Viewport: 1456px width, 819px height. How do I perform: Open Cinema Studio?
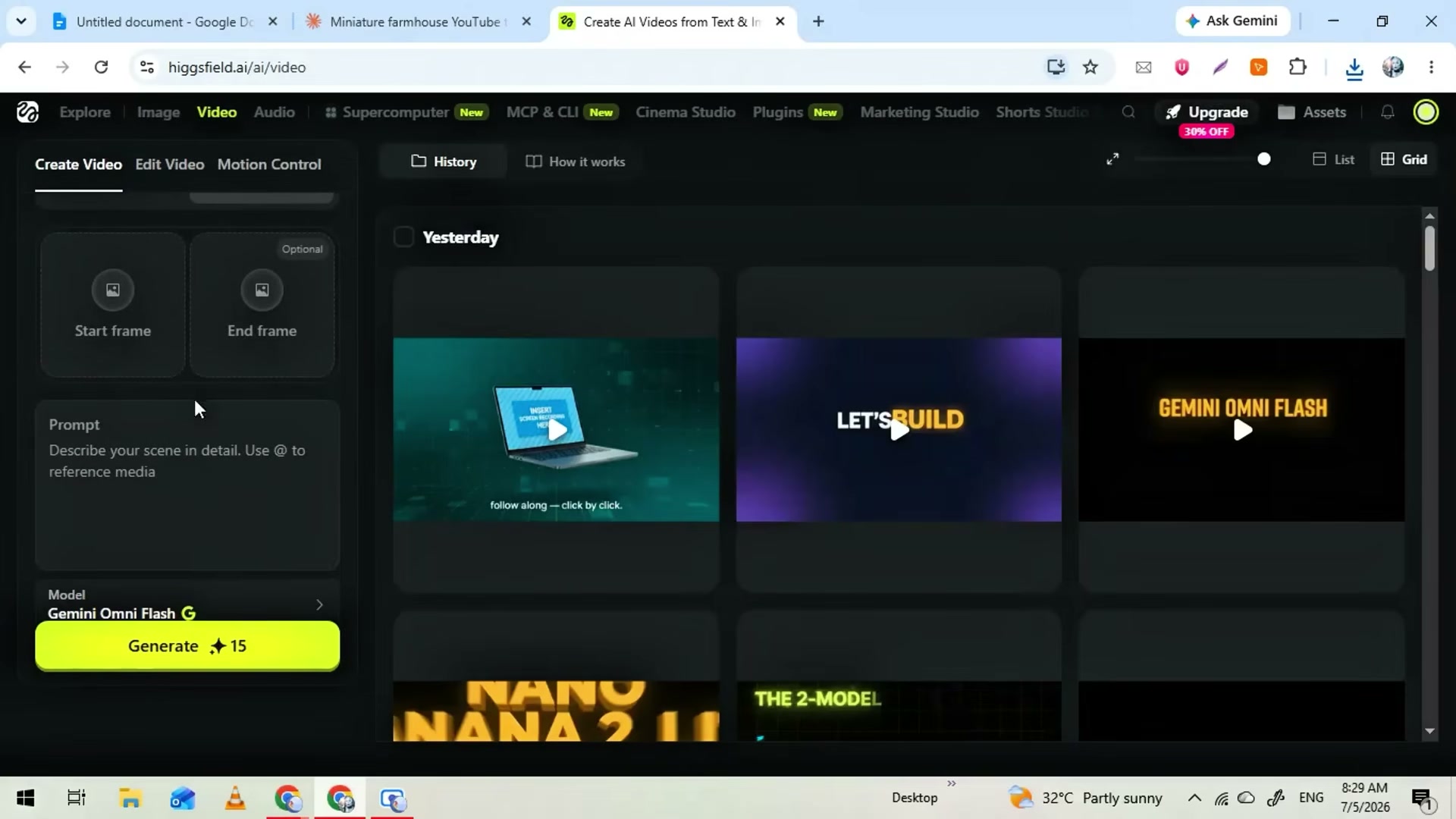click(x=686, y=112)
